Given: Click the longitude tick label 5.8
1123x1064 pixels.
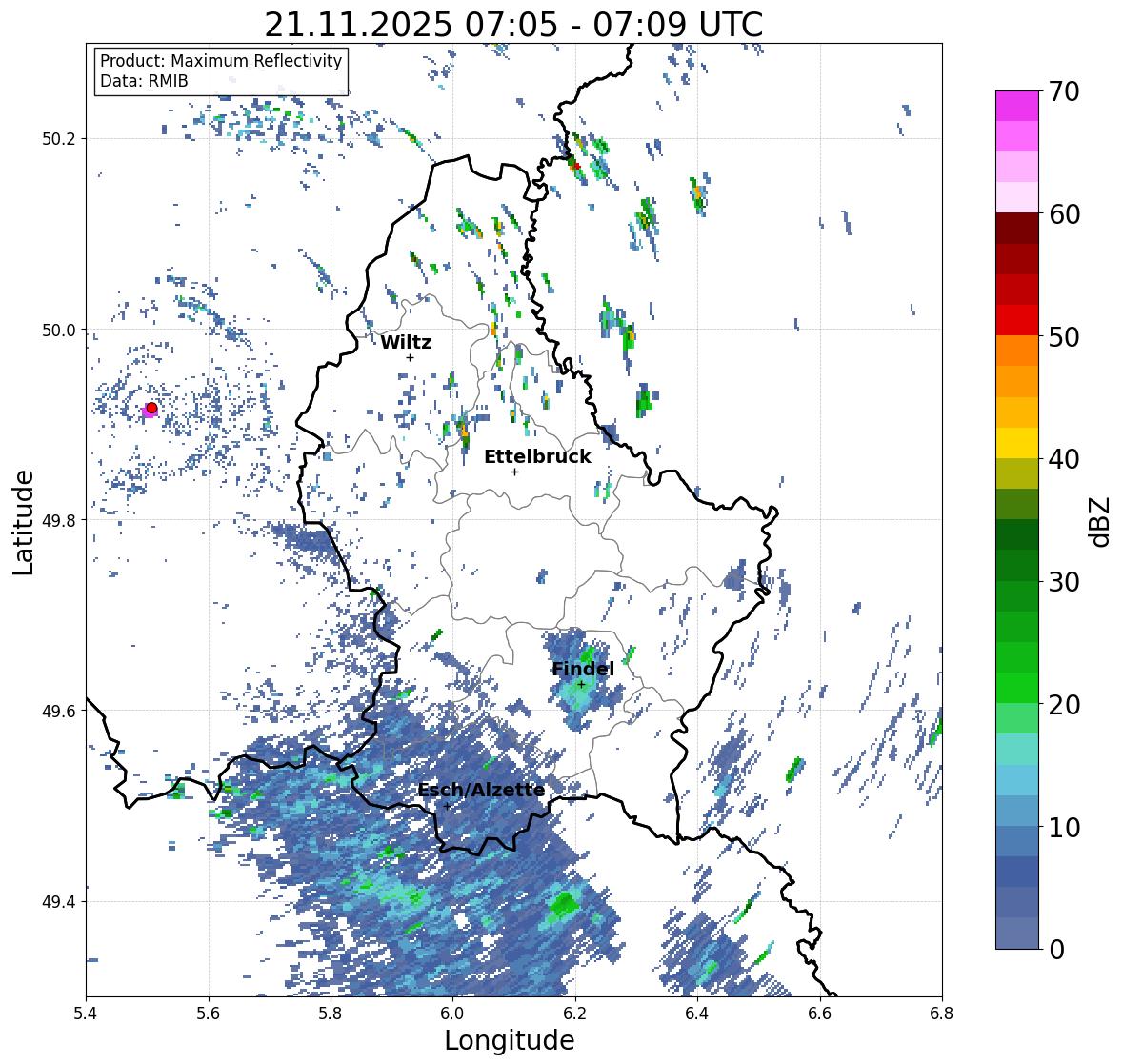Looking at the screenshot, I should (331, 1014).
